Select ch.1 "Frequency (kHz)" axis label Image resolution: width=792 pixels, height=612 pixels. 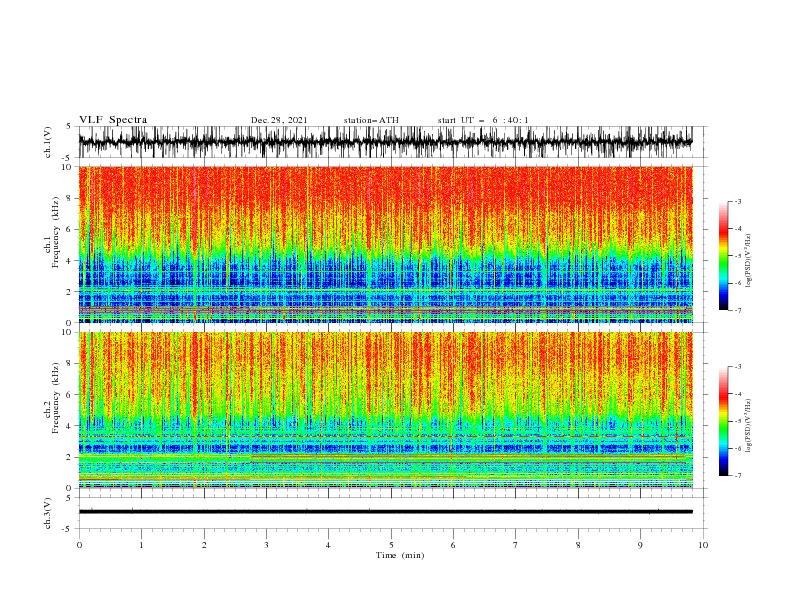point(56,230)
